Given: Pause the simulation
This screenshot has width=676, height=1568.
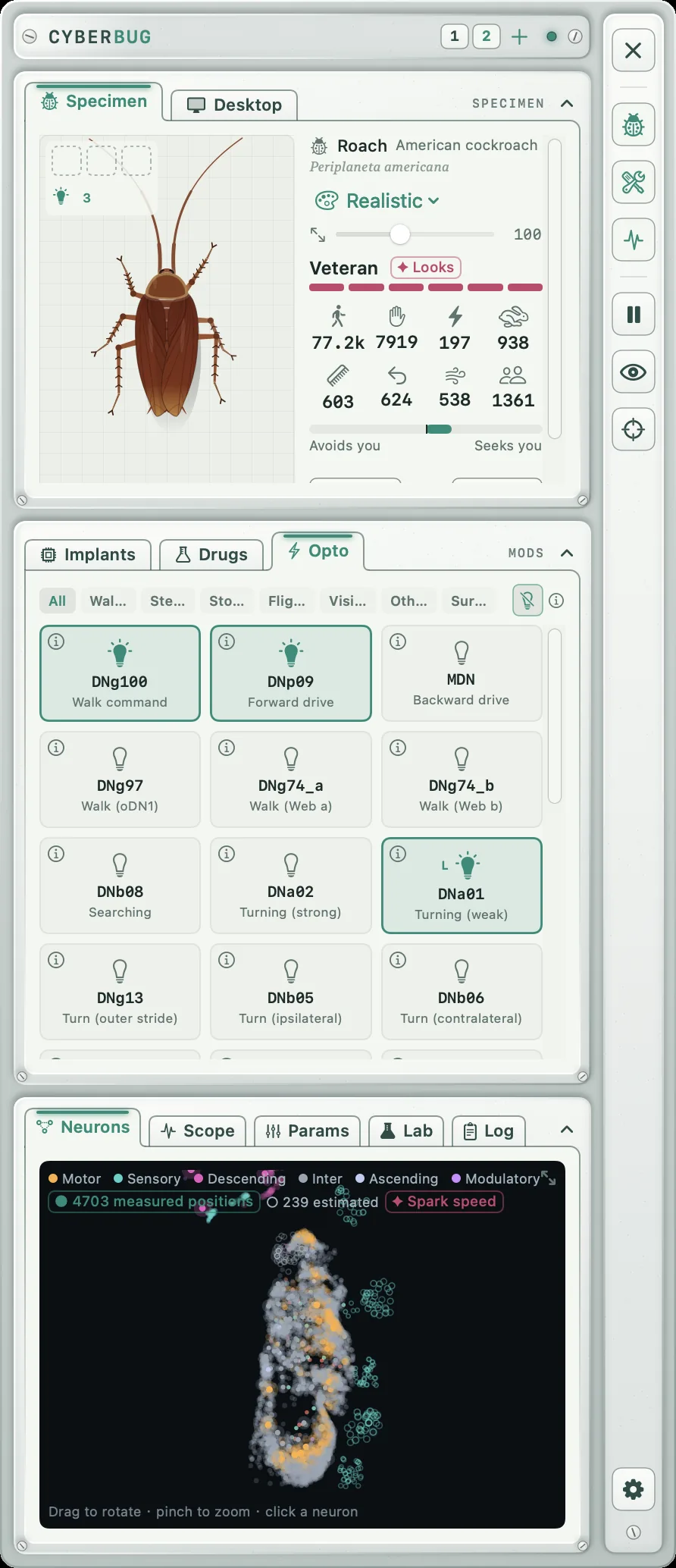Looking at the screenshot, I should click(633, 315).
